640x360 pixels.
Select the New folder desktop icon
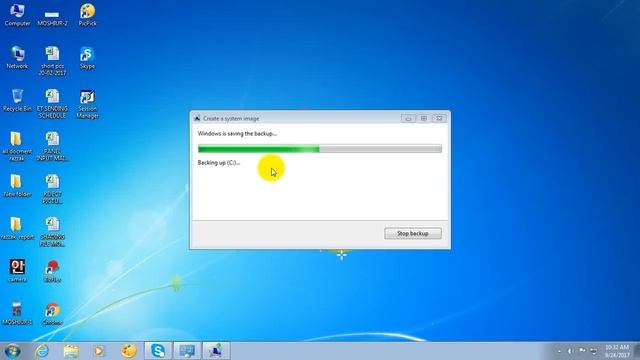[x=17, y=186]
